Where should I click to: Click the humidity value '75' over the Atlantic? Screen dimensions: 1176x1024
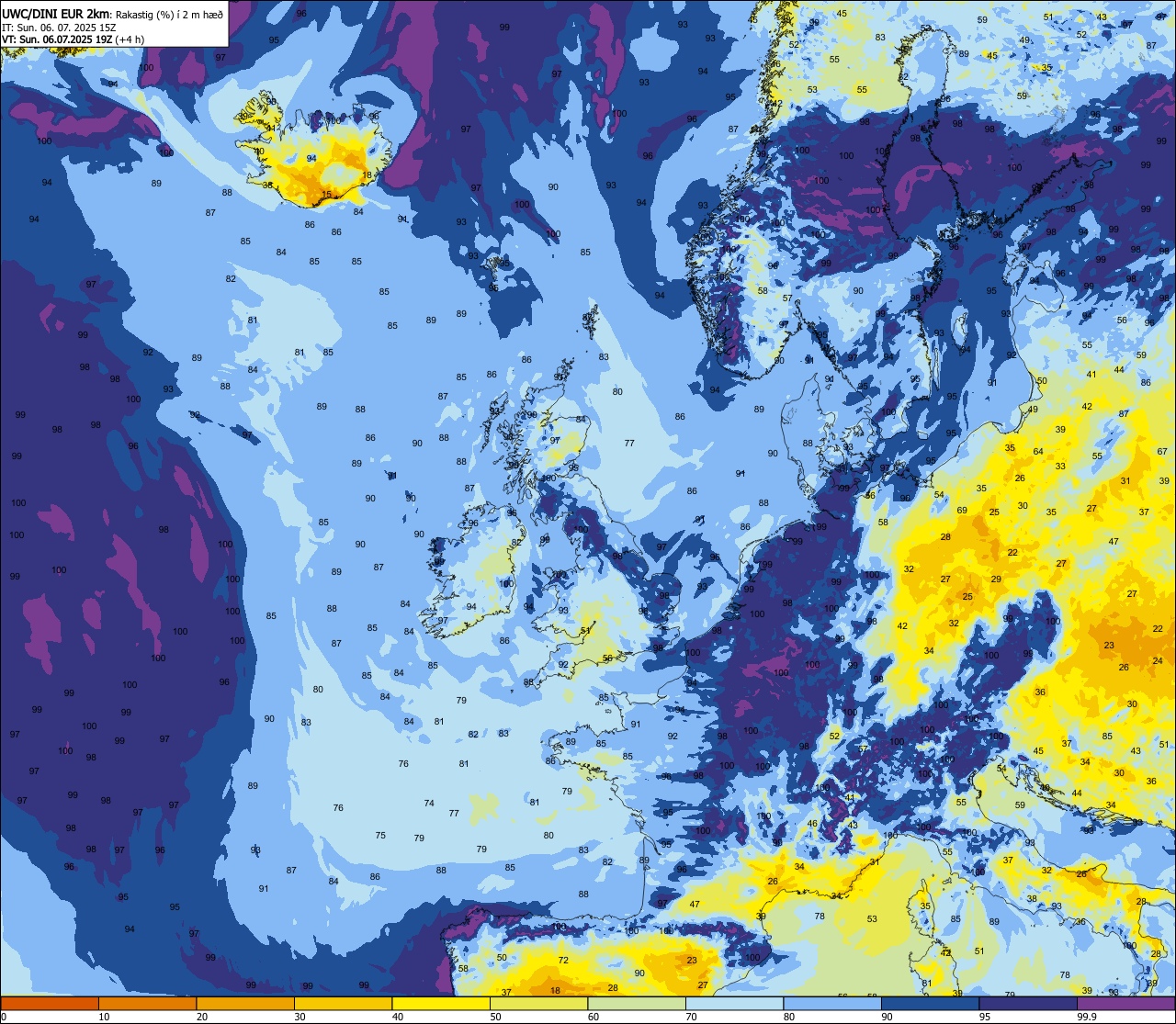pyautogui.click(x=380, y=836)
